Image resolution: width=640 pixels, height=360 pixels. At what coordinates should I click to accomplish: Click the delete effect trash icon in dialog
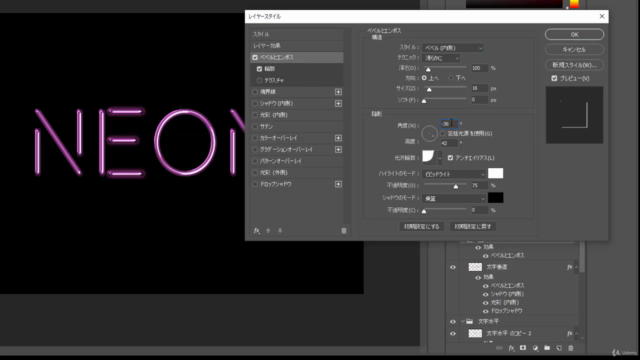[344, 231]
